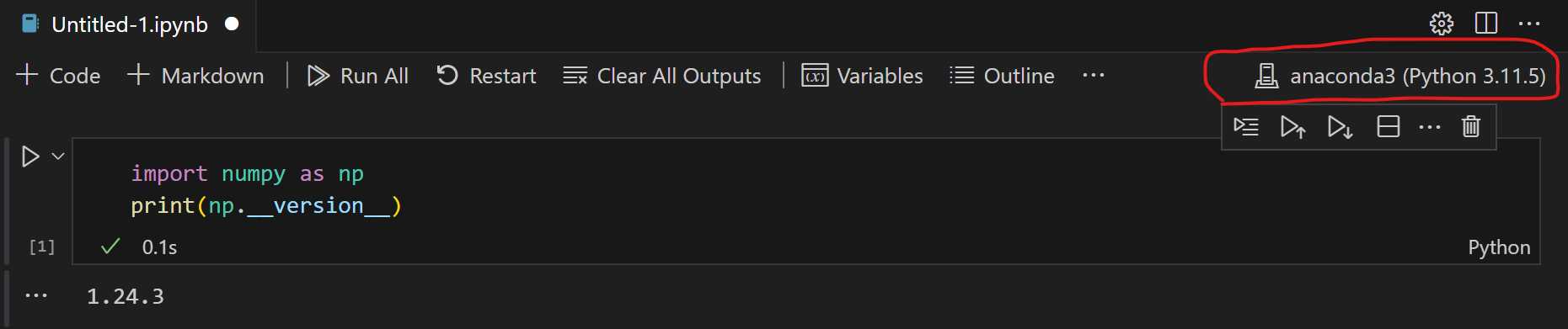Show the notebook Outline view
Image resolution: width=1568 pixels, height=329 pixels.
point(1002,76)
